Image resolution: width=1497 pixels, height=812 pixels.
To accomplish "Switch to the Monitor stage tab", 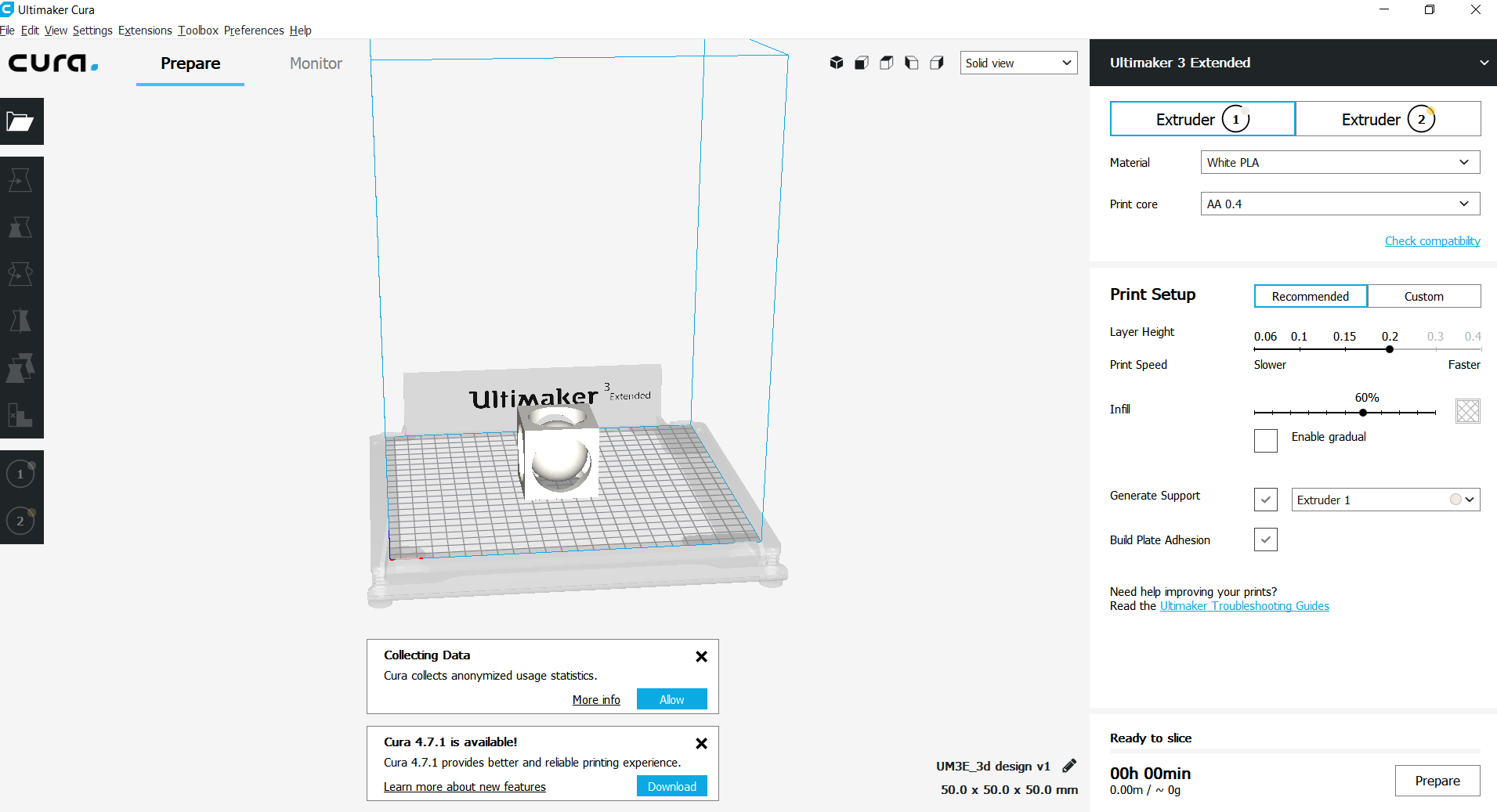I will [x=316, y=63].
